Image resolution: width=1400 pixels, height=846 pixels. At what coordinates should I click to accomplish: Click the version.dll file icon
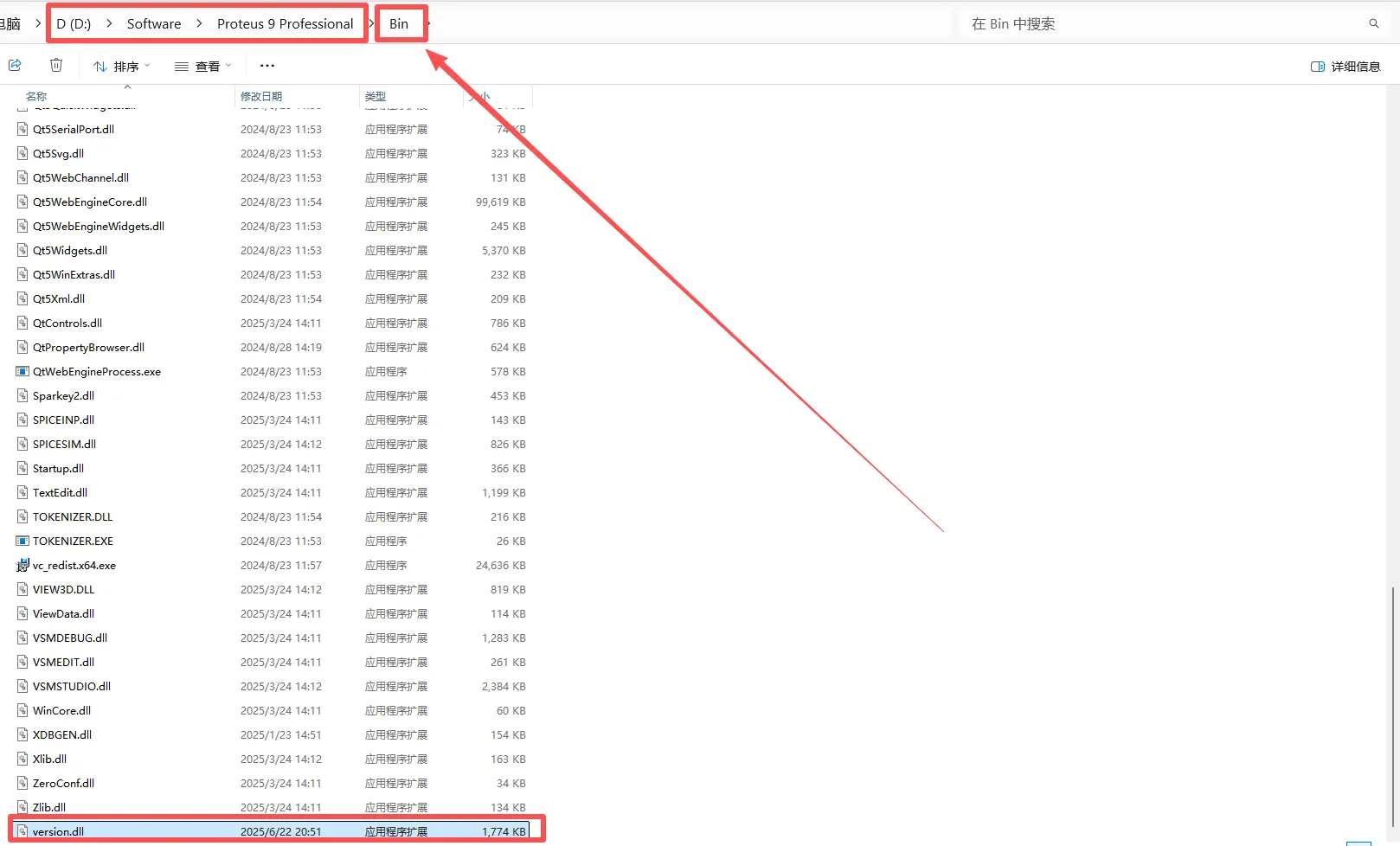tap(22, 831)
